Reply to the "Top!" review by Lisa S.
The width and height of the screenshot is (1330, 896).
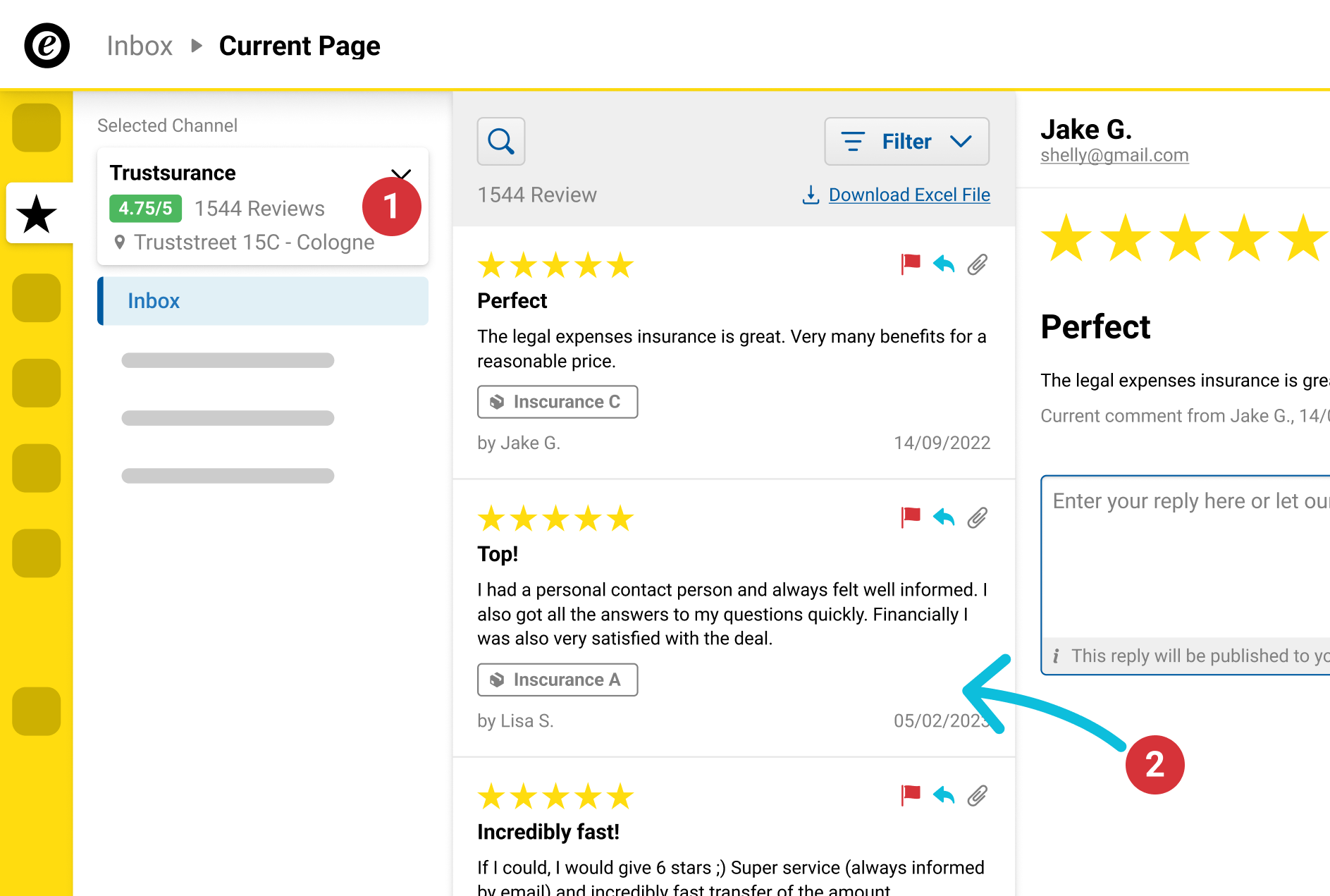944,517
